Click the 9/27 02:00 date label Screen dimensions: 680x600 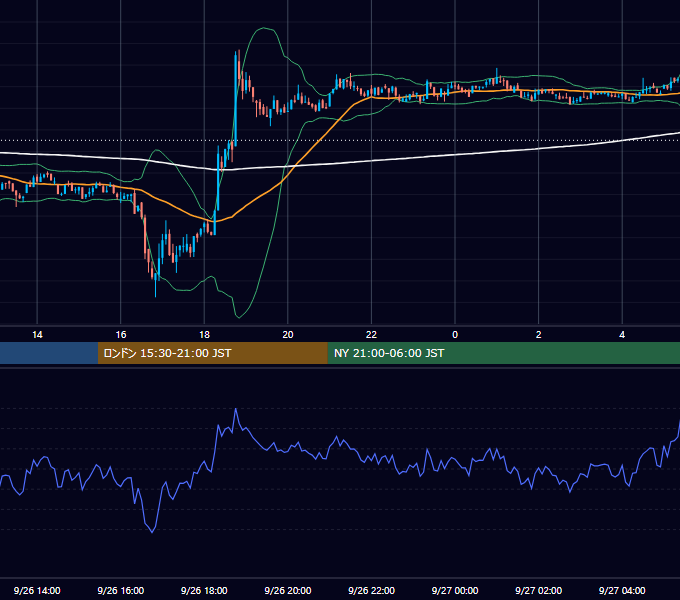(538, 590)
